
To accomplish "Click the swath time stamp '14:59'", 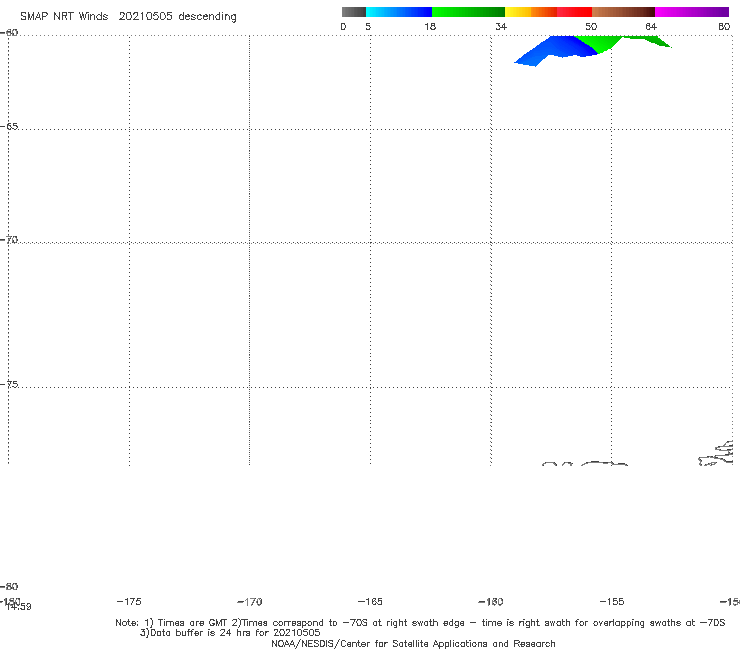I will pyautogui.click(x=19, y=607).
